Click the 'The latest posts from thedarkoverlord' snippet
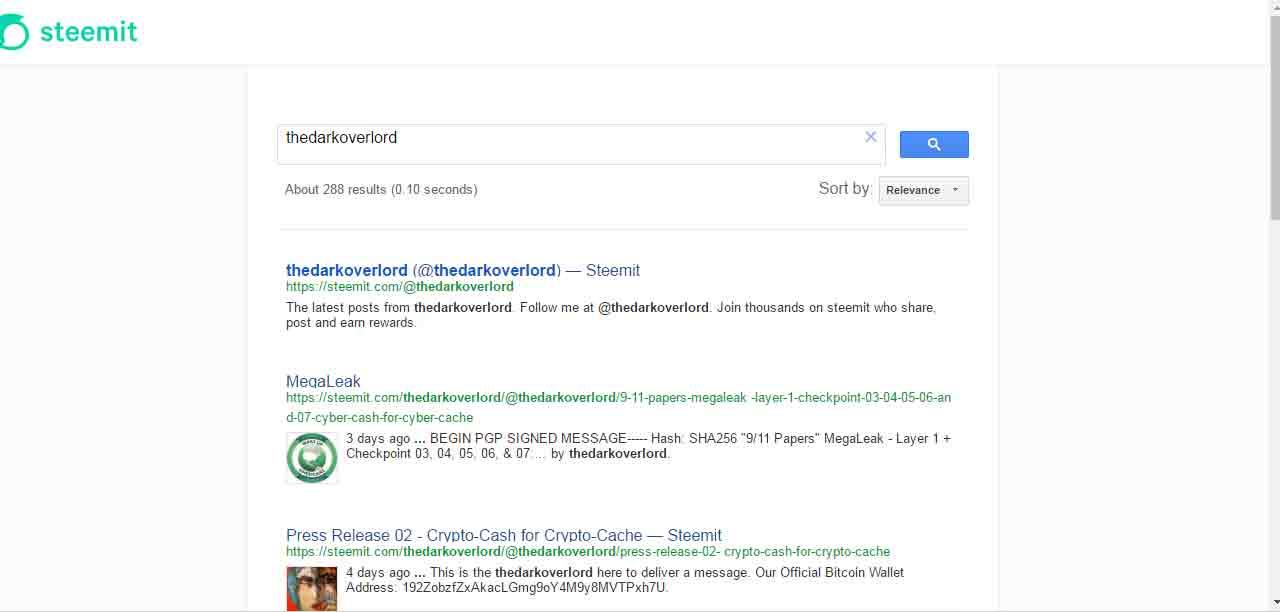 611,315
